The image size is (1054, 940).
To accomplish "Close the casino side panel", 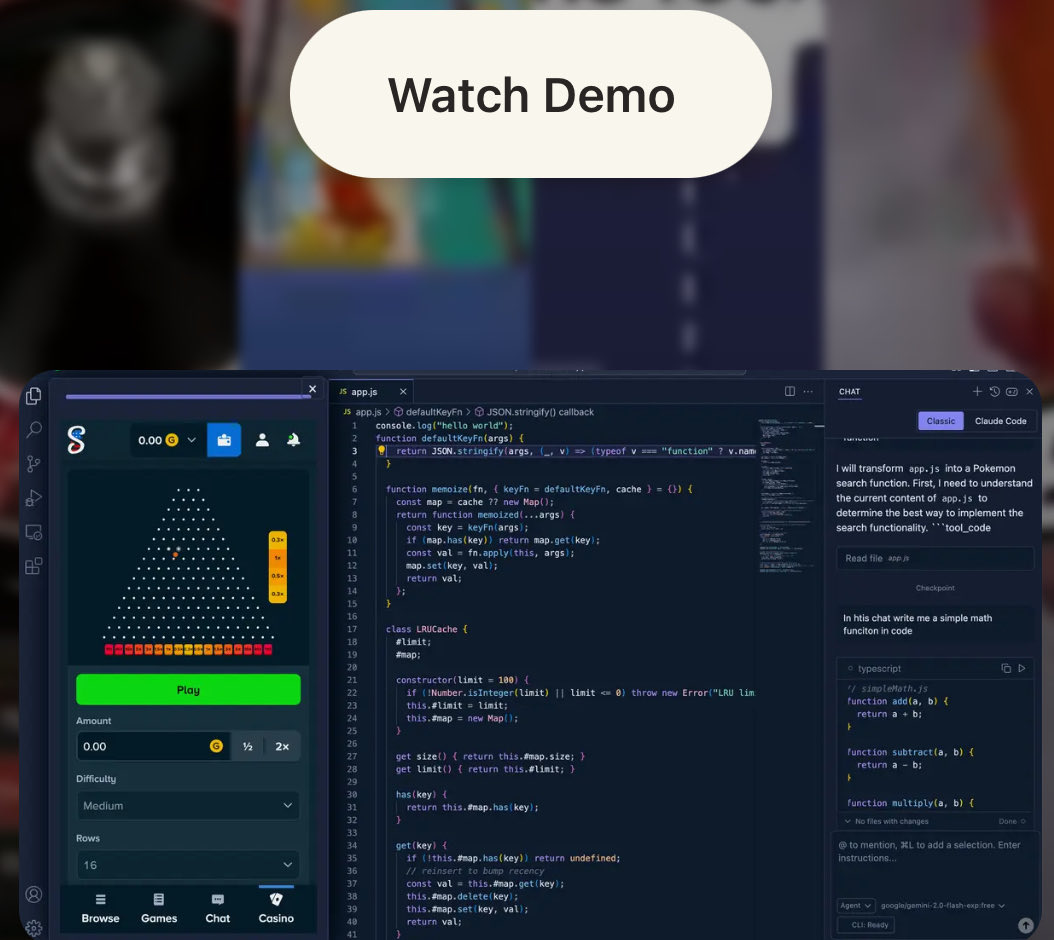I will click(x=312, y=389).
